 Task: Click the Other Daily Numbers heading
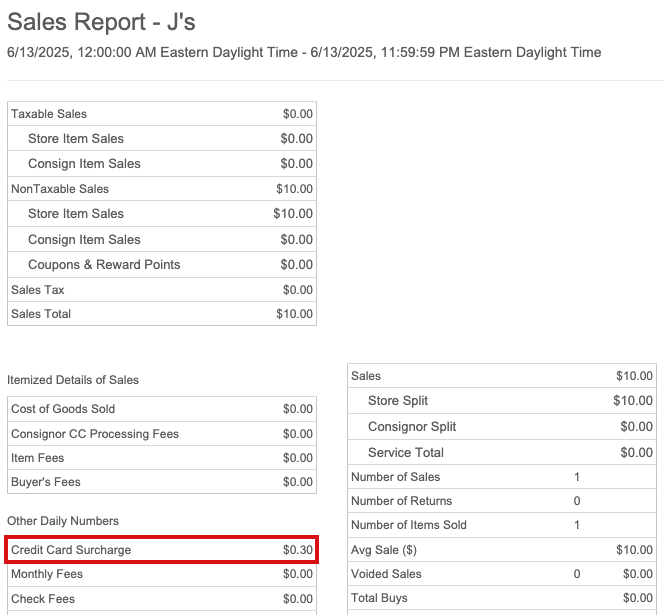click(63, 521)
